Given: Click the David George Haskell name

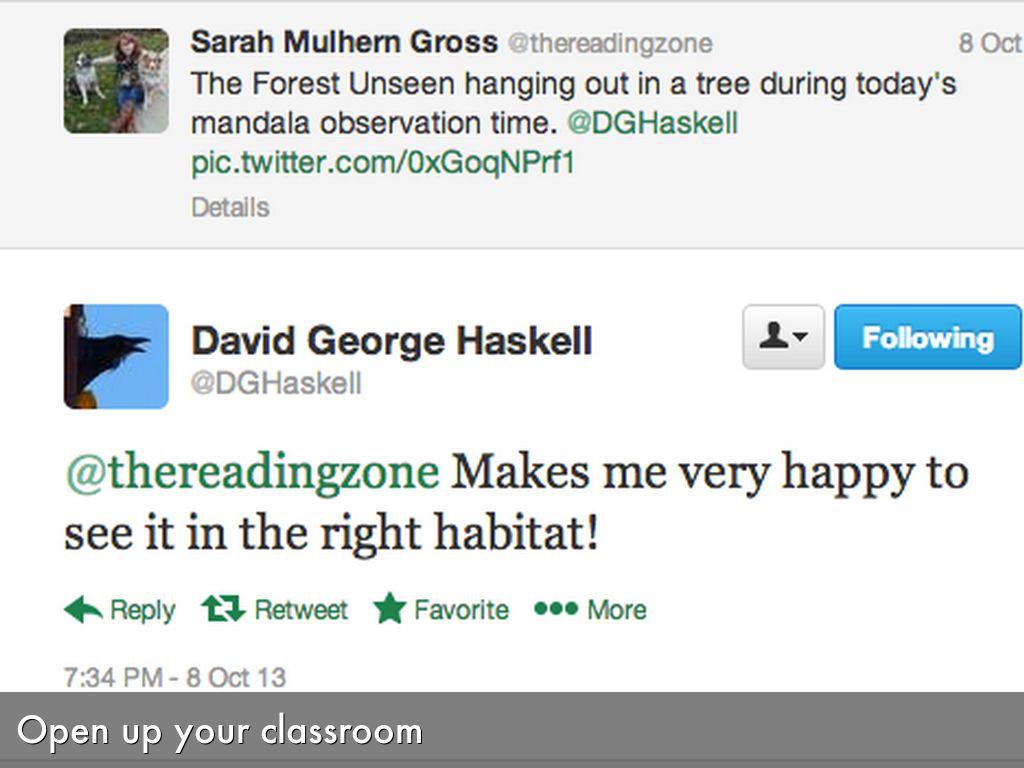Looking at the screenshot, I should pyautogui.click(x=391, y=341).
